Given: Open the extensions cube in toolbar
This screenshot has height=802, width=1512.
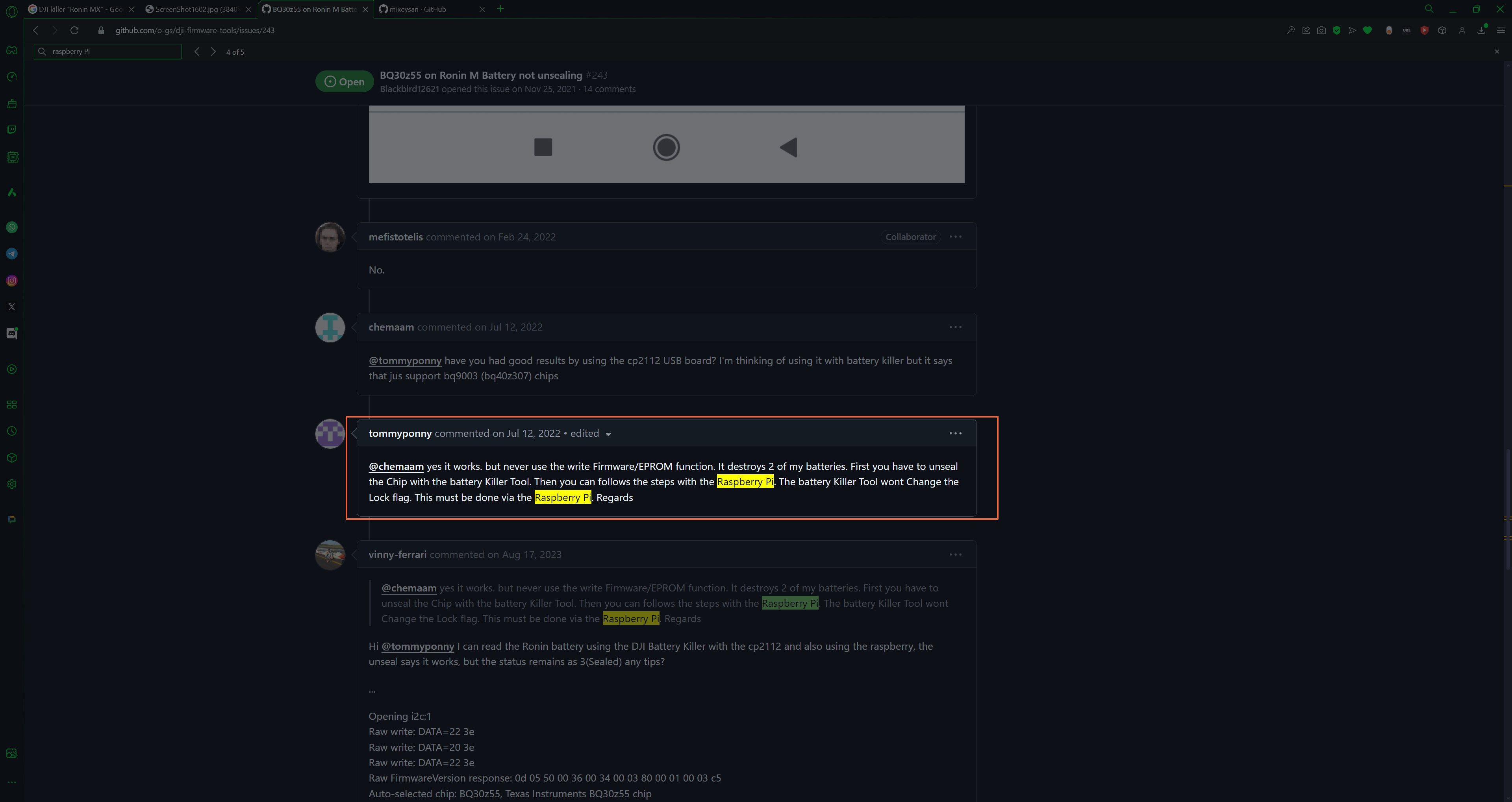Looking at the screenshot, I should pyautogui.click(x=1442, y=31).
